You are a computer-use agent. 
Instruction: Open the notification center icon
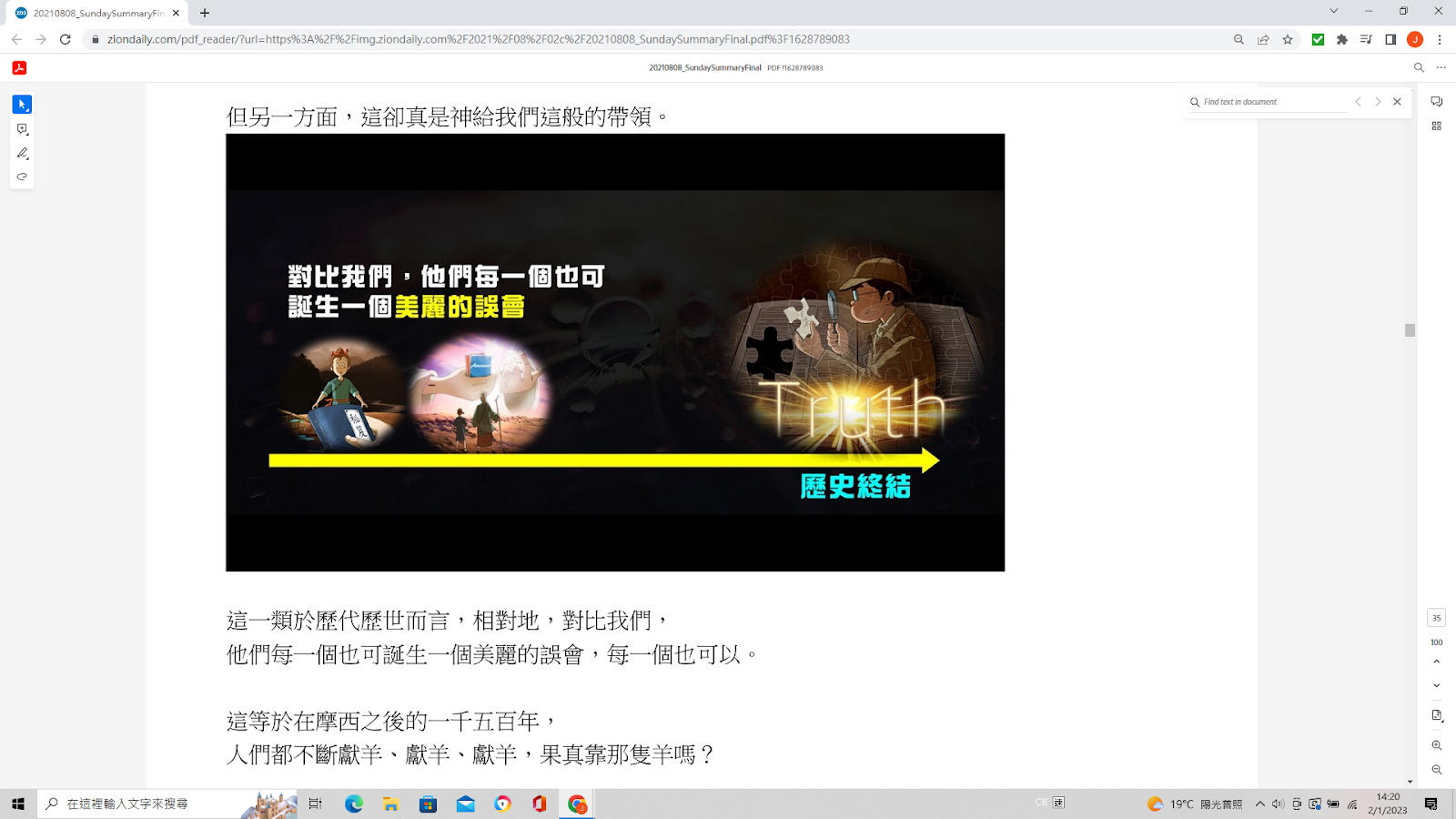(x=1431, y=804)
